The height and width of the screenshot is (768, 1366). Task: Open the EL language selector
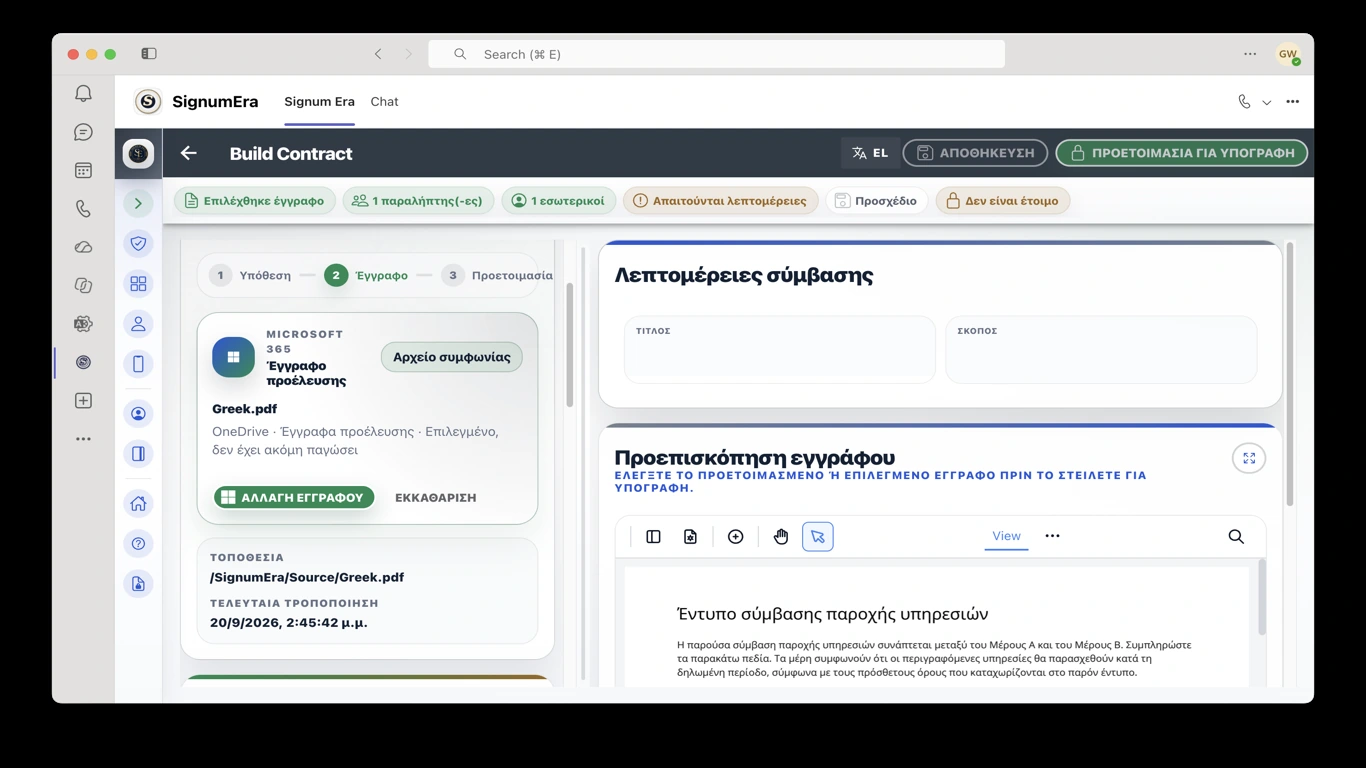(870, 153)
